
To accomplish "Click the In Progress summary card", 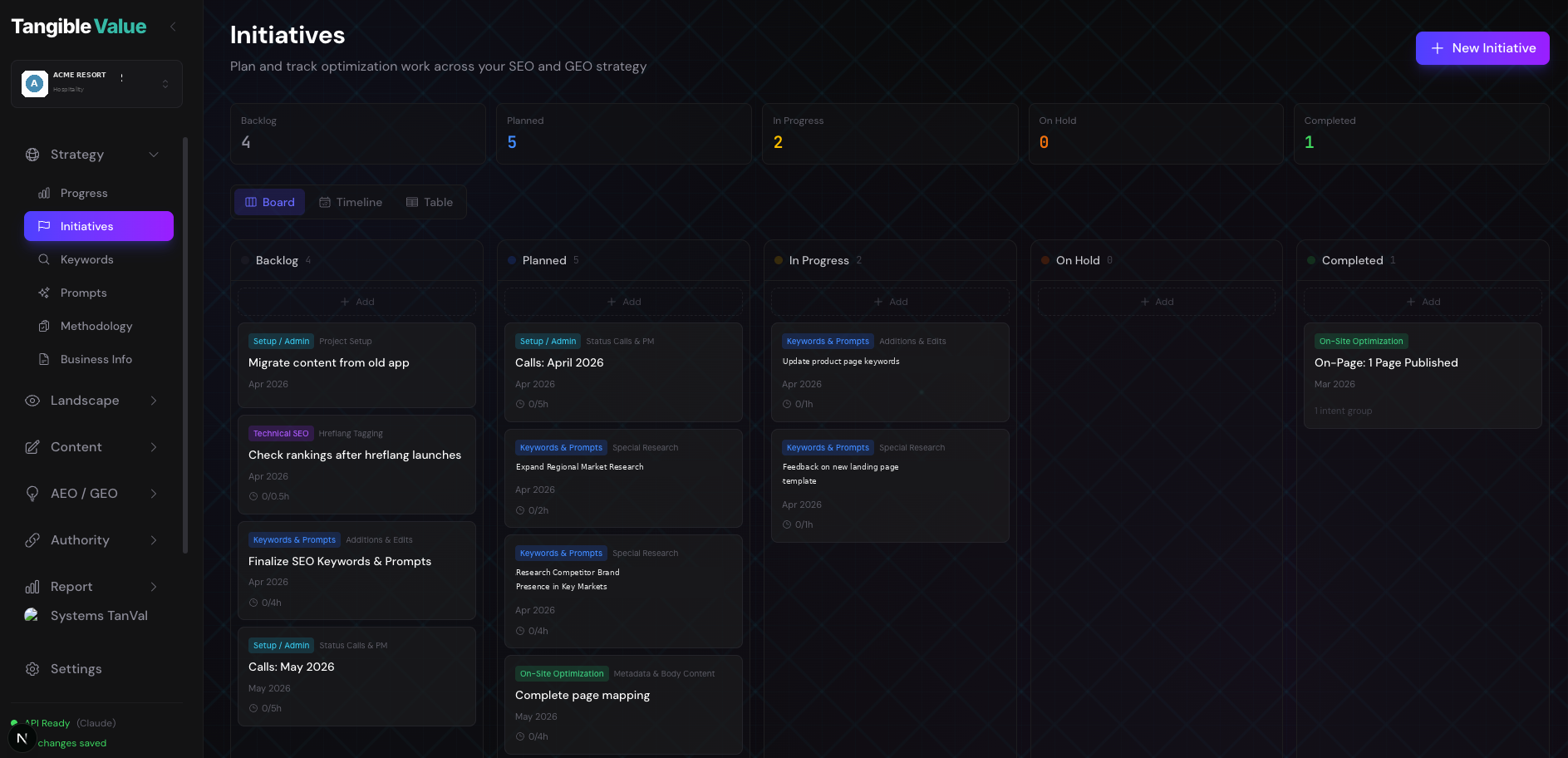I will [890, 134].
